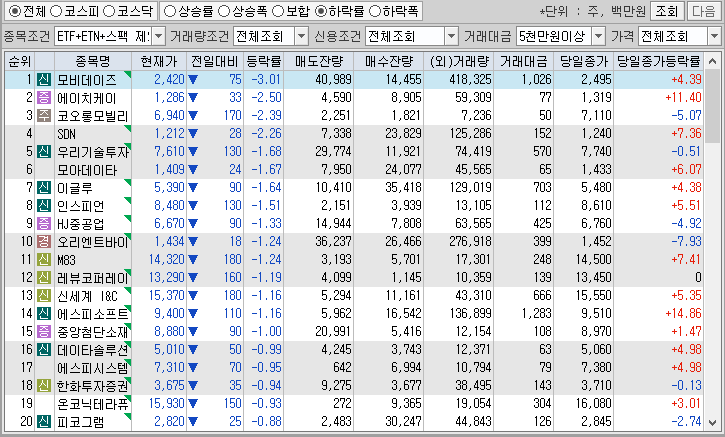Click current price 15,930 of 온코닉테라퓨
725x437 pixels.
pyautogui.click(x=166, y=404)
